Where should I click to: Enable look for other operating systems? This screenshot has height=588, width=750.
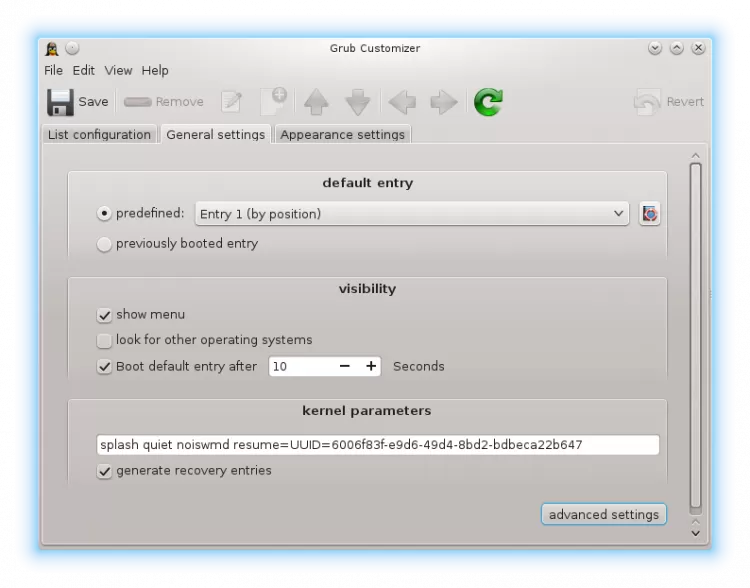pos(104,341)
